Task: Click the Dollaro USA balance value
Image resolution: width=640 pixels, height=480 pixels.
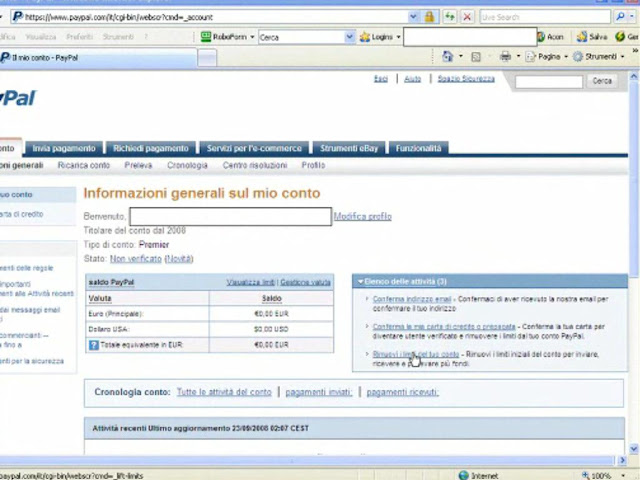Action: (271, 329)
